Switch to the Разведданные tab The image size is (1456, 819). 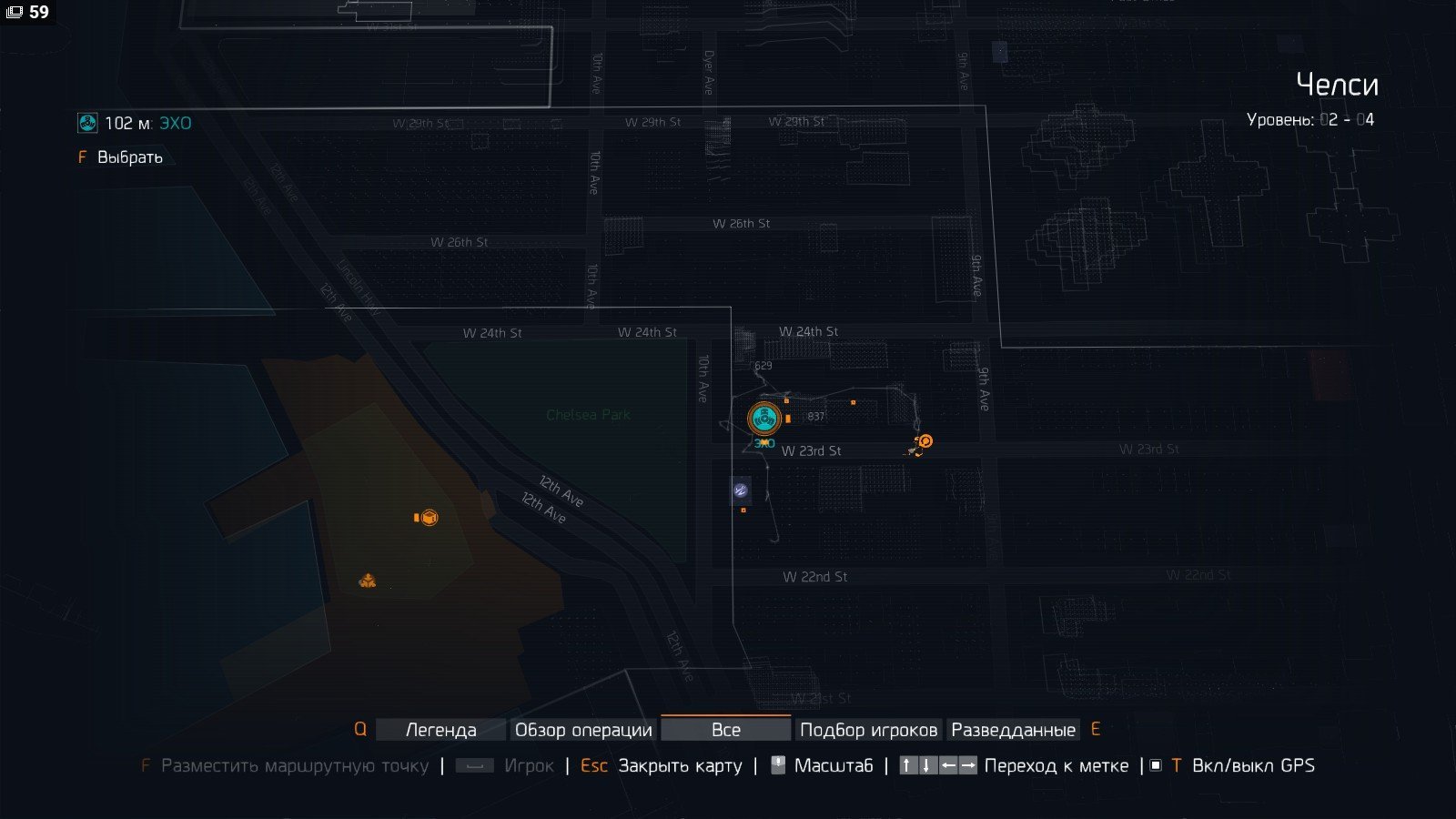(1013, 730)
